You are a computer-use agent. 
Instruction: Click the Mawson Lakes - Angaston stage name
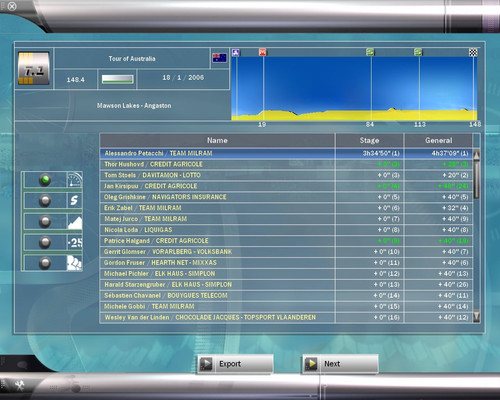pyautogui.click(x=134, y=106)
